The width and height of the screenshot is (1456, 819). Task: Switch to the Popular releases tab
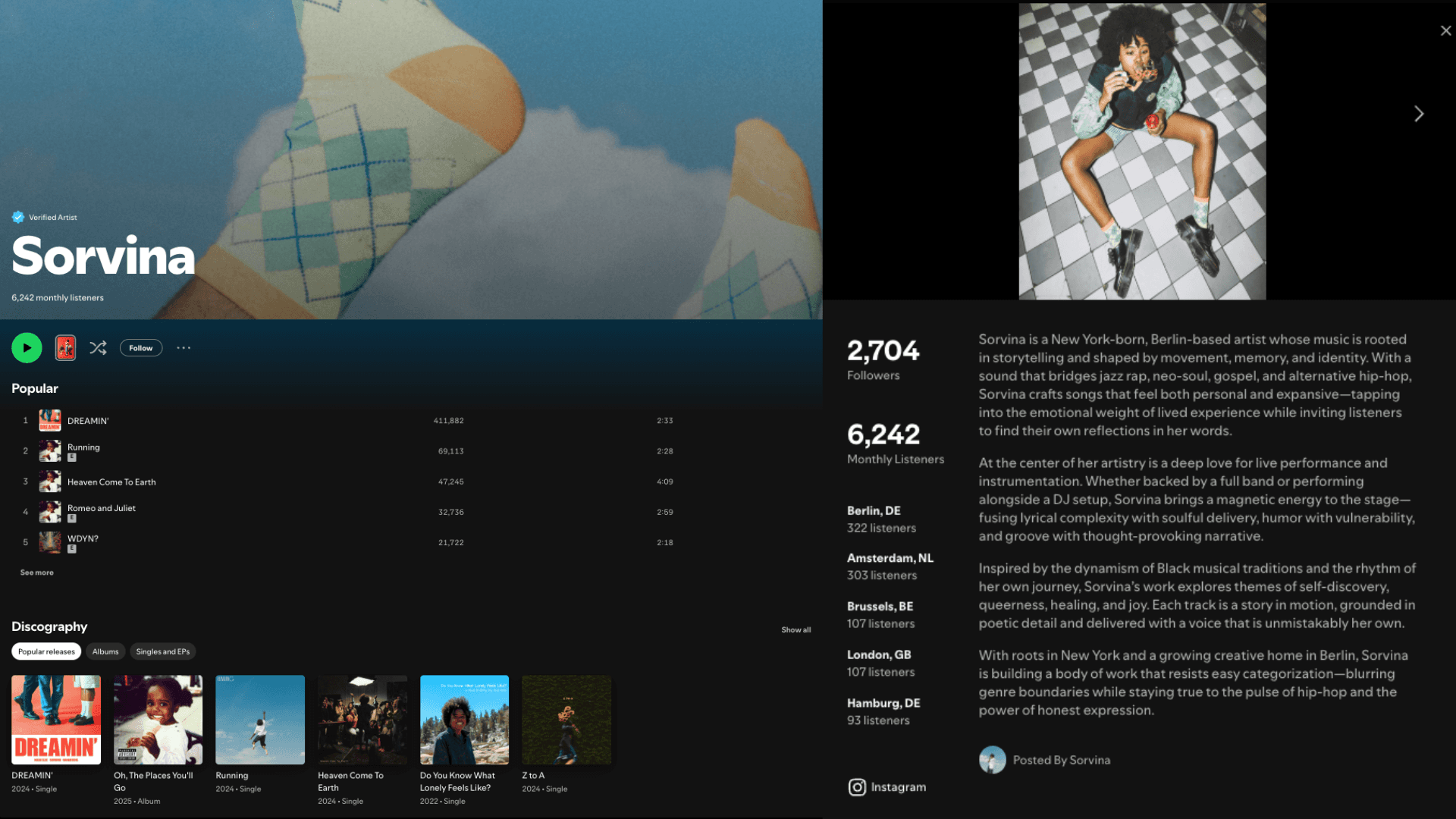[x=45, y=651]
